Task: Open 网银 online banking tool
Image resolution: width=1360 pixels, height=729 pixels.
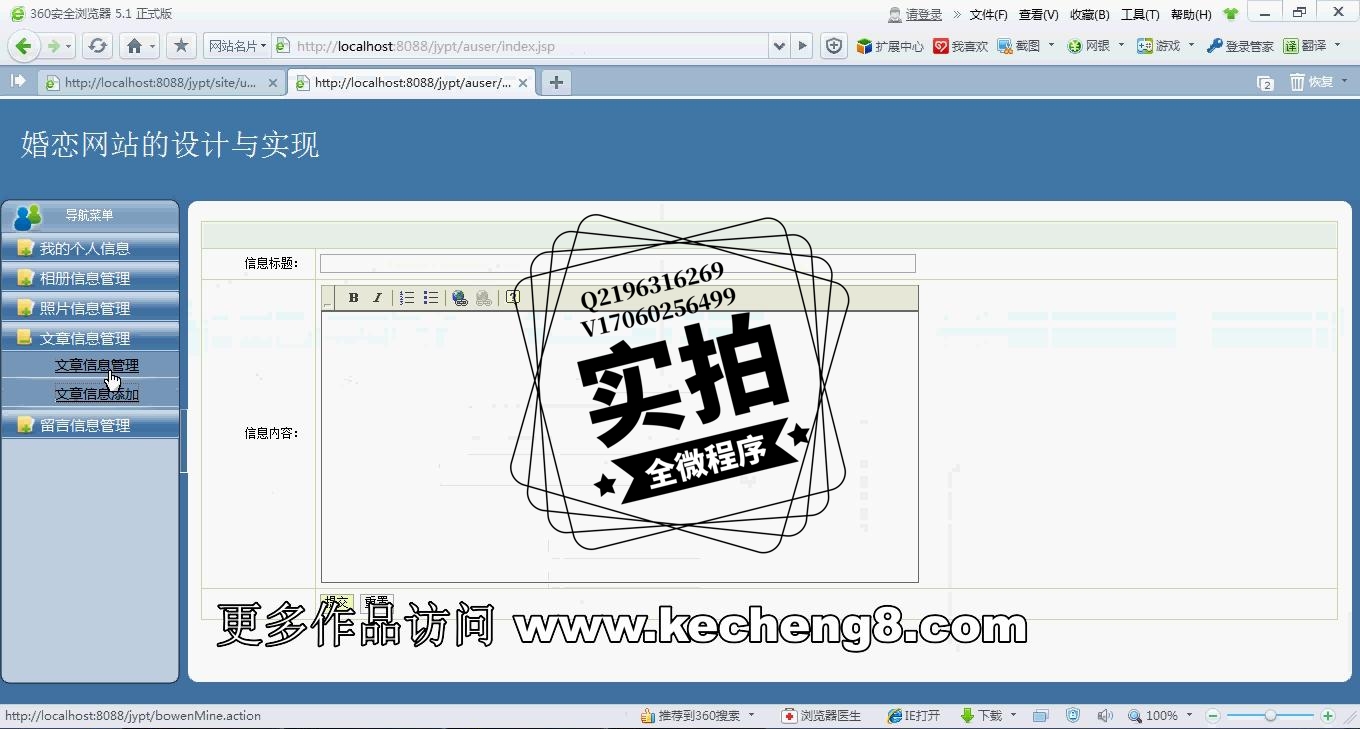Action: pos(1090,46)
